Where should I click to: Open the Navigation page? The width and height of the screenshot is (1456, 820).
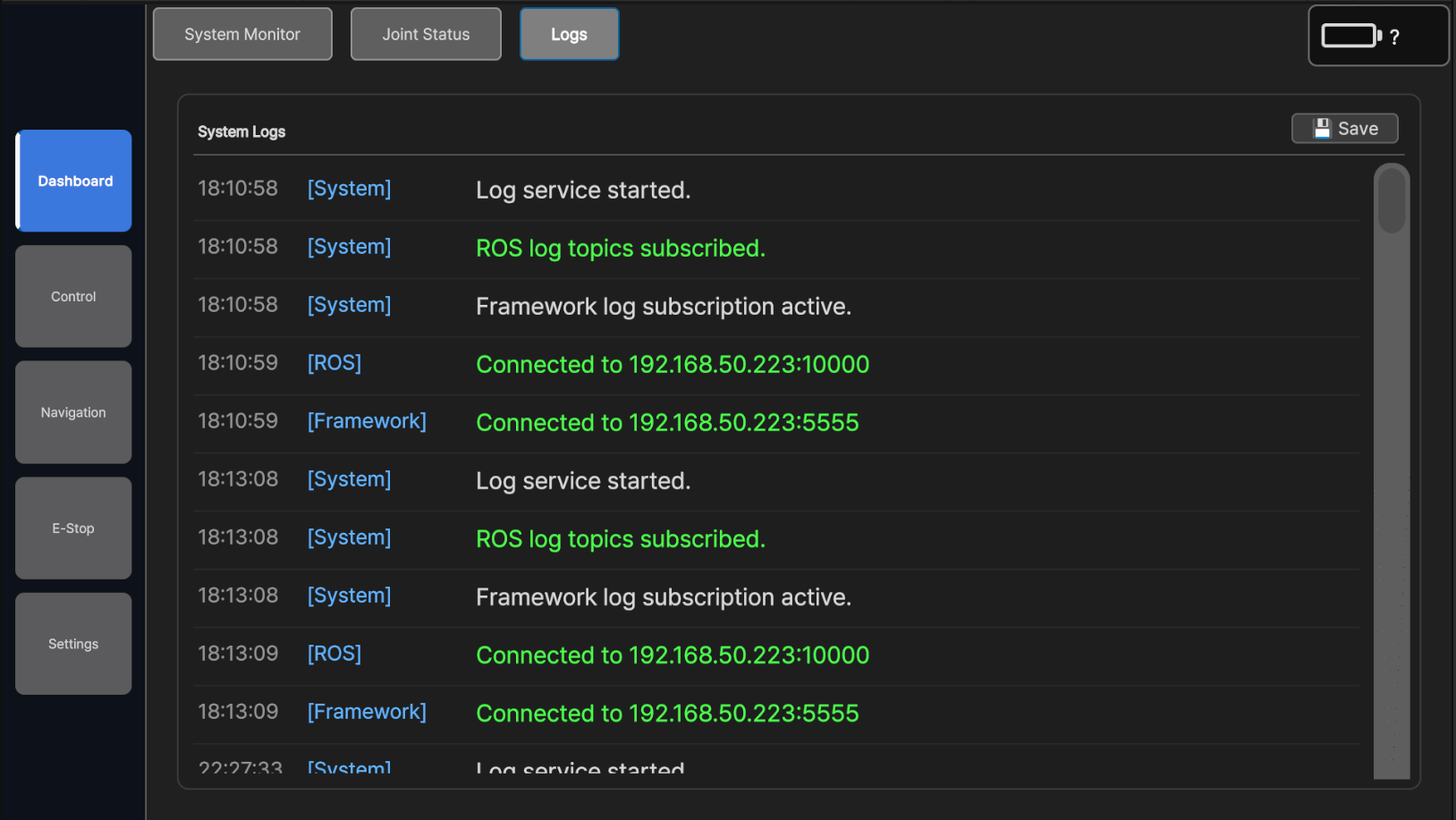73,412
